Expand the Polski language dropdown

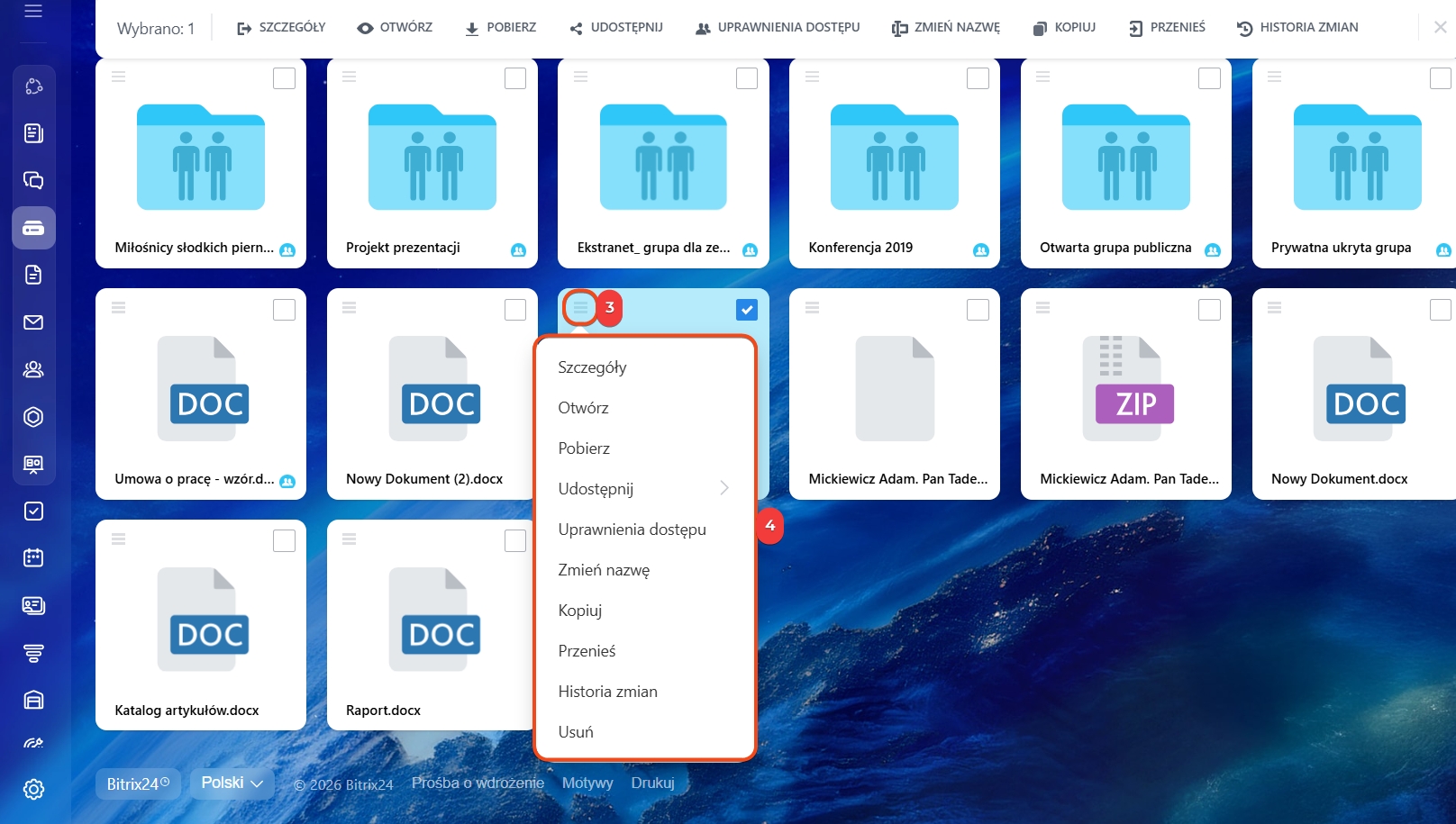pos(232,783)
